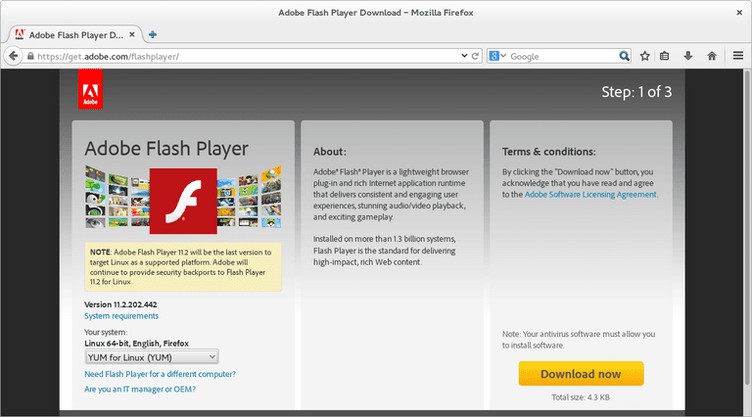Show bookmarks list icon in toolbar
The image size is (752, 417).
(664, 56)
